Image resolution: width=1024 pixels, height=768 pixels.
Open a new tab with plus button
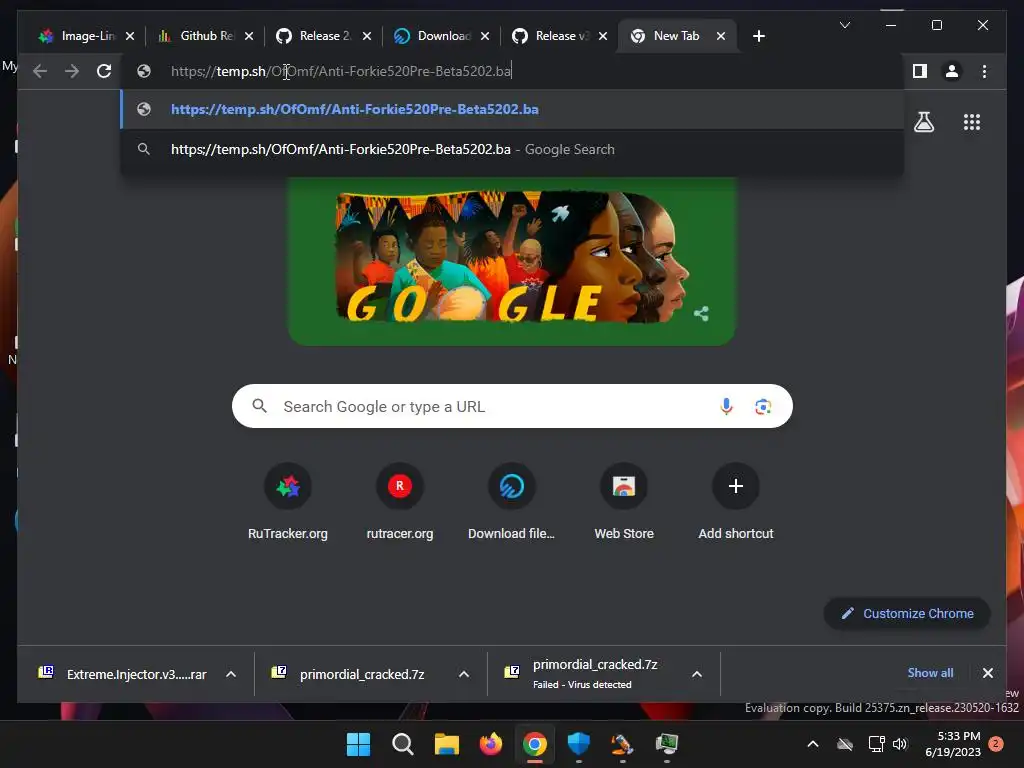(x=758, y=36)
